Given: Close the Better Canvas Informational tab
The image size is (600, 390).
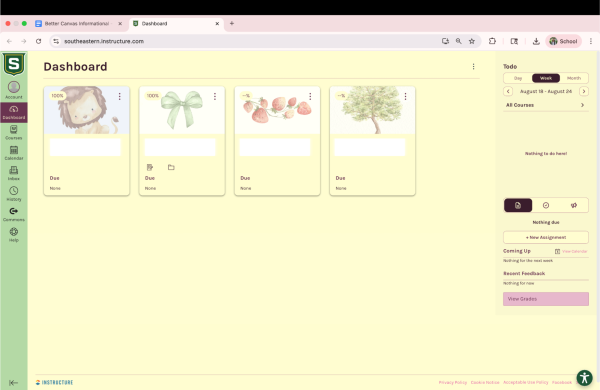Looking at the screenshot, I should pos(120,23).
